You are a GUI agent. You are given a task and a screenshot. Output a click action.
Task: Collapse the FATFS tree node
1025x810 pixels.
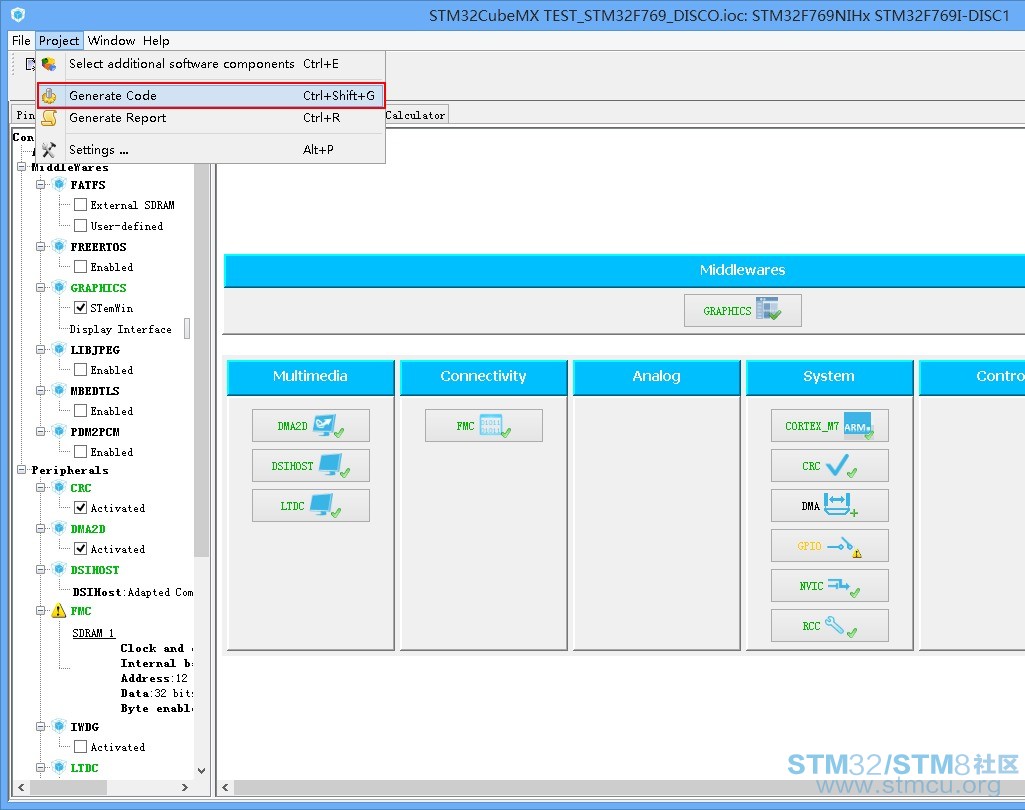point(41,184)
